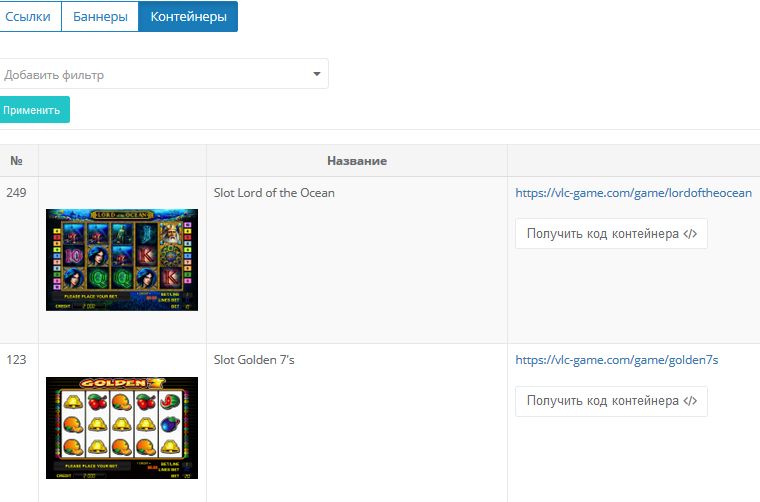
Task: Click the № column header
Action: [17, 161]
